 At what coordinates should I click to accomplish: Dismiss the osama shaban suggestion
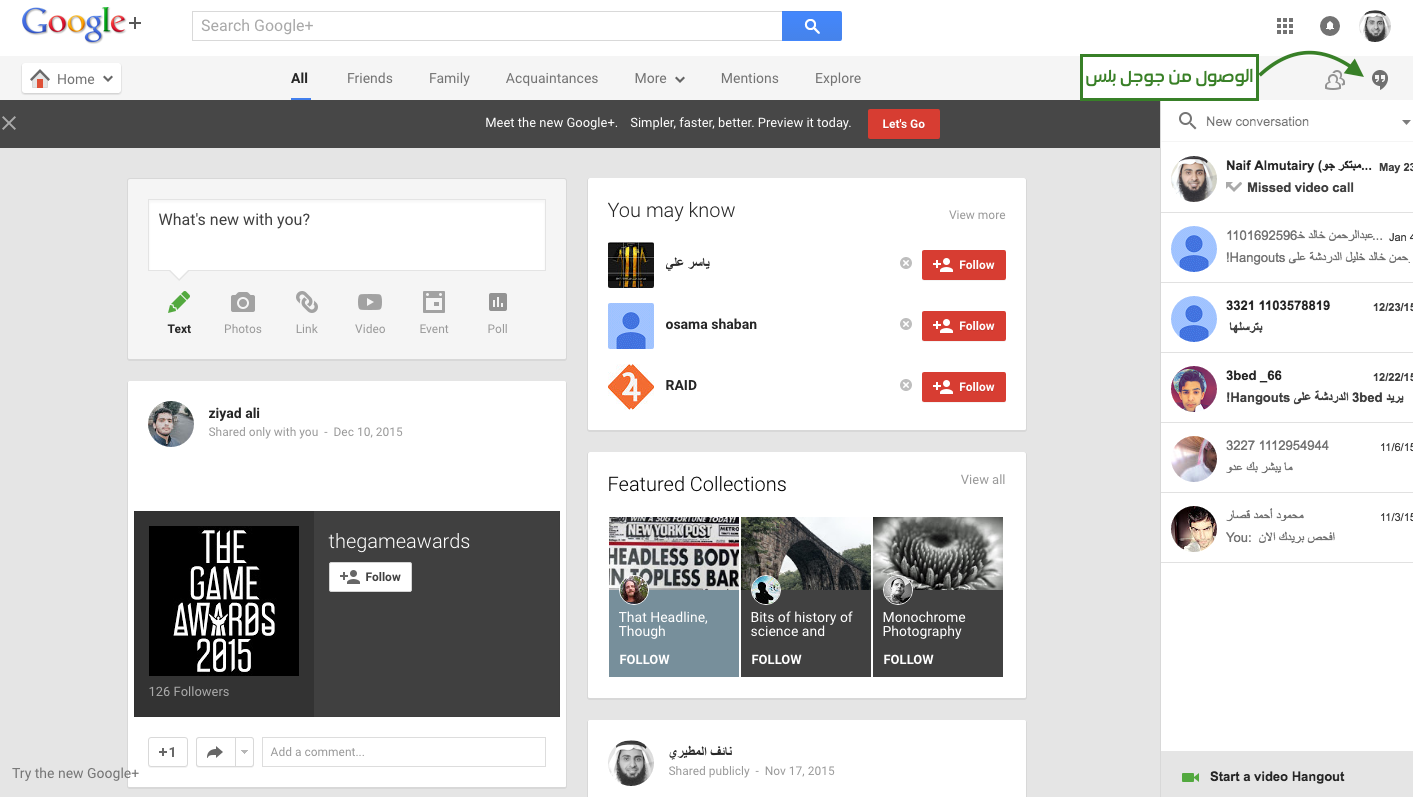tap(905, 324)
